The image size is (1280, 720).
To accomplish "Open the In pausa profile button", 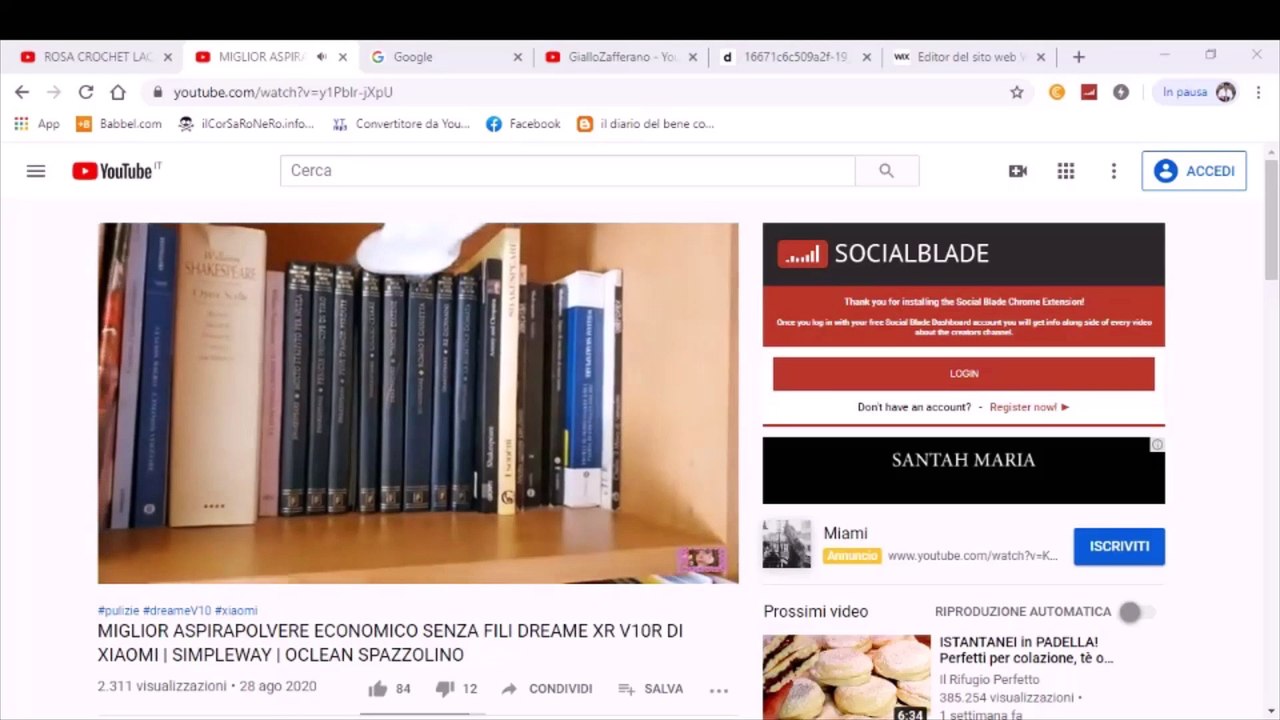I will [1199, 92].
